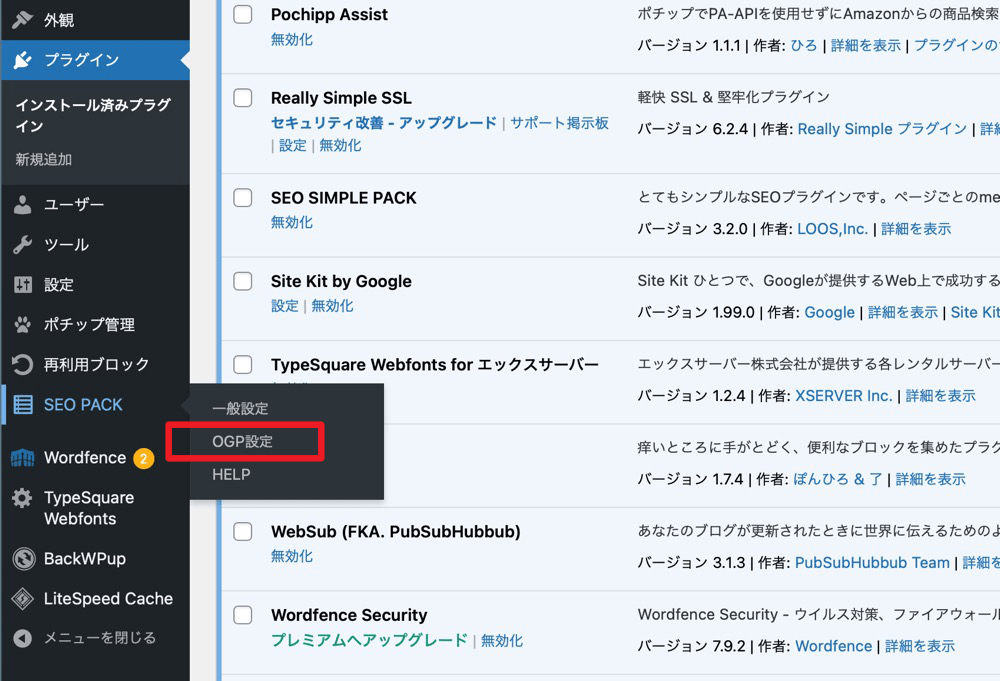Check the Really Simple SSL checkbox
The image size is (1000, 681).
(x=242, y=98)
